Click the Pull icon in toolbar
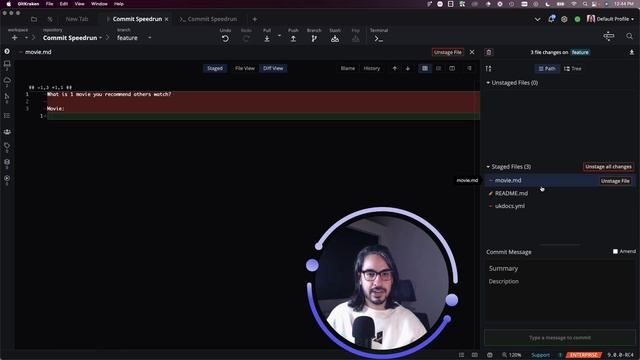 pyautogui.click(x=267, y=39)
